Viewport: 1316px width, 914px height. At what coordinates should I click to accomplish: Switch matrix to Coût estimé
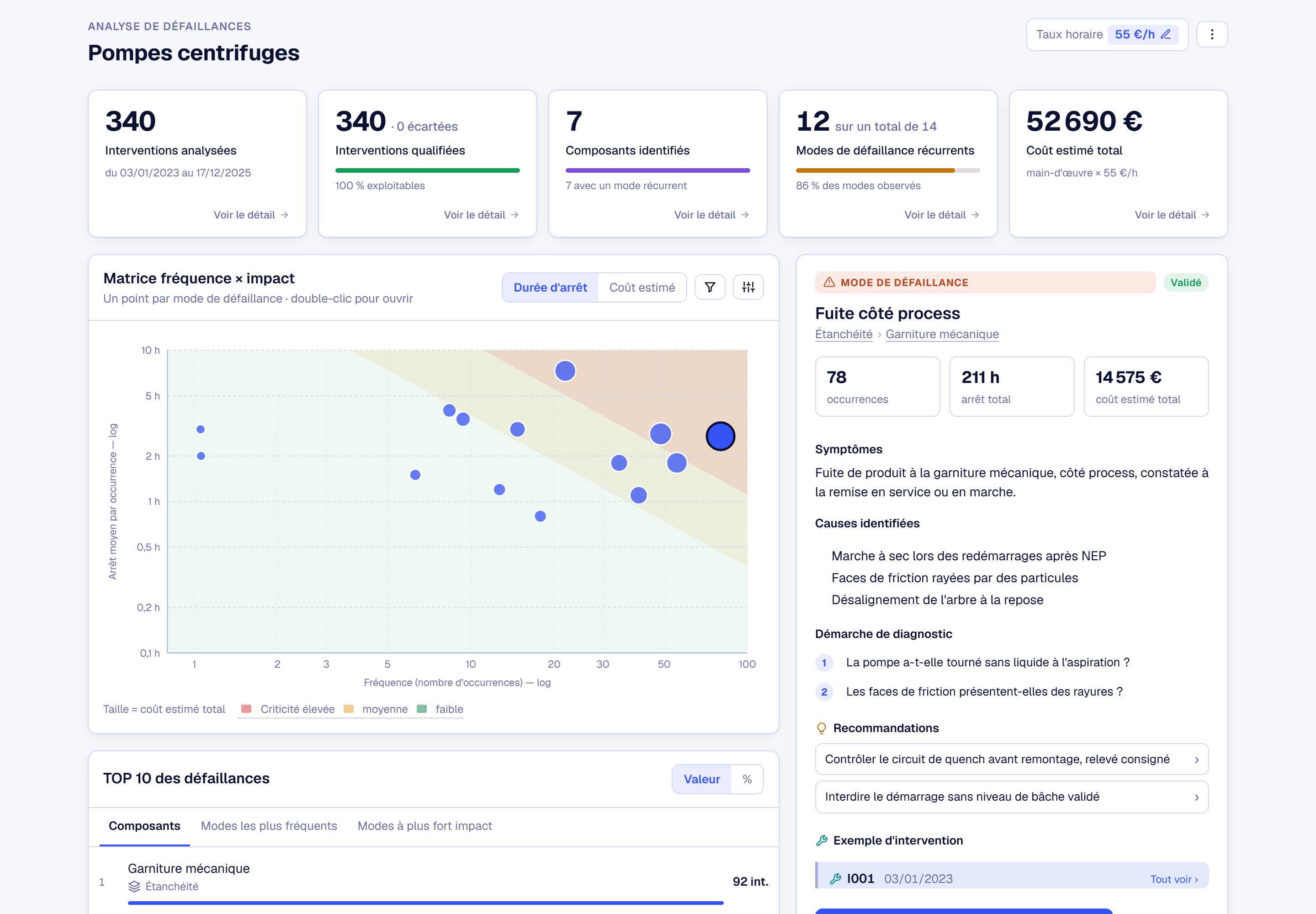pos(642,287)
